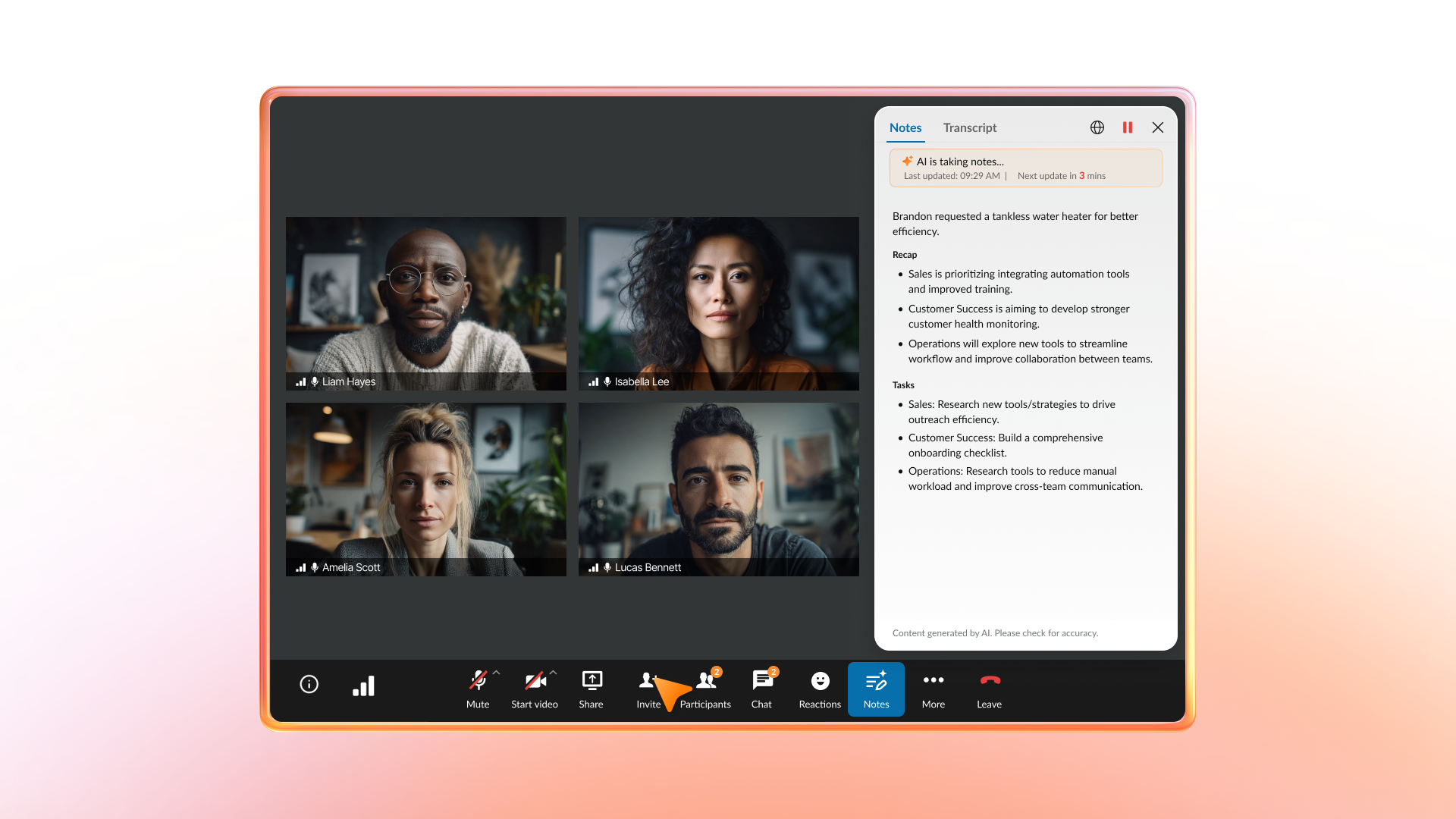This screenshot has width=1456, height=819.
Task: Open translation language options in Notes panel
Action: (x=1097, y=127)
